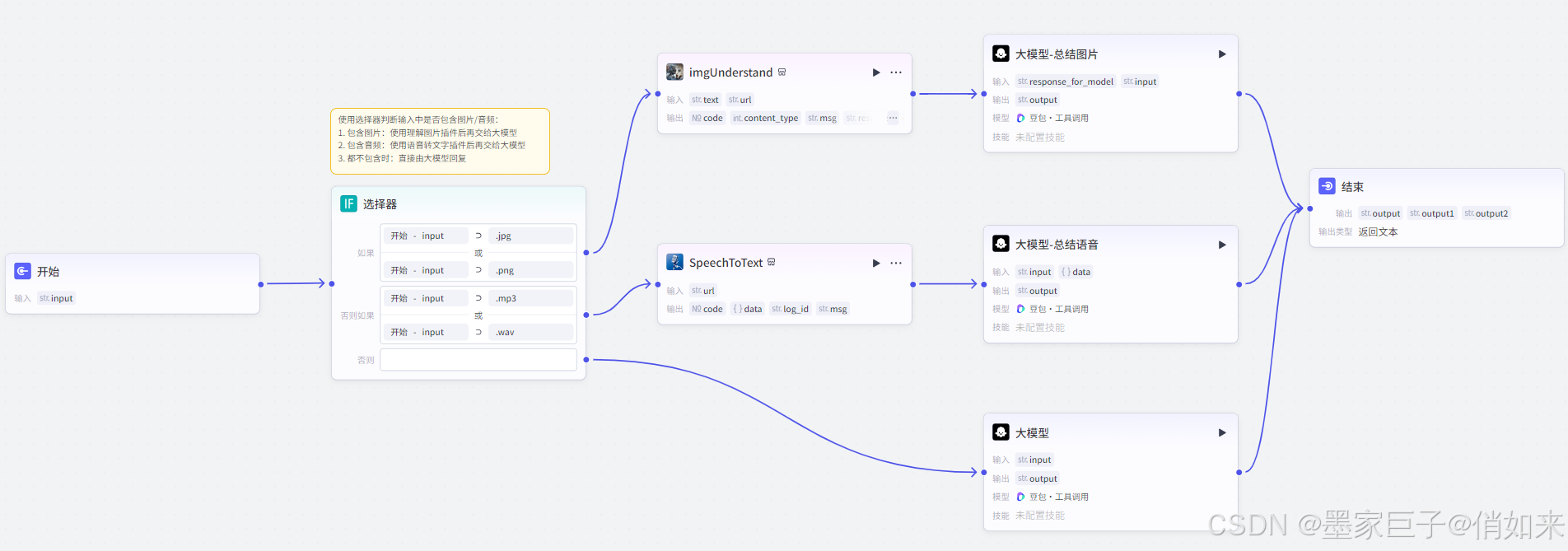Click the imgUnderstand output port

[x=912, y=94]
